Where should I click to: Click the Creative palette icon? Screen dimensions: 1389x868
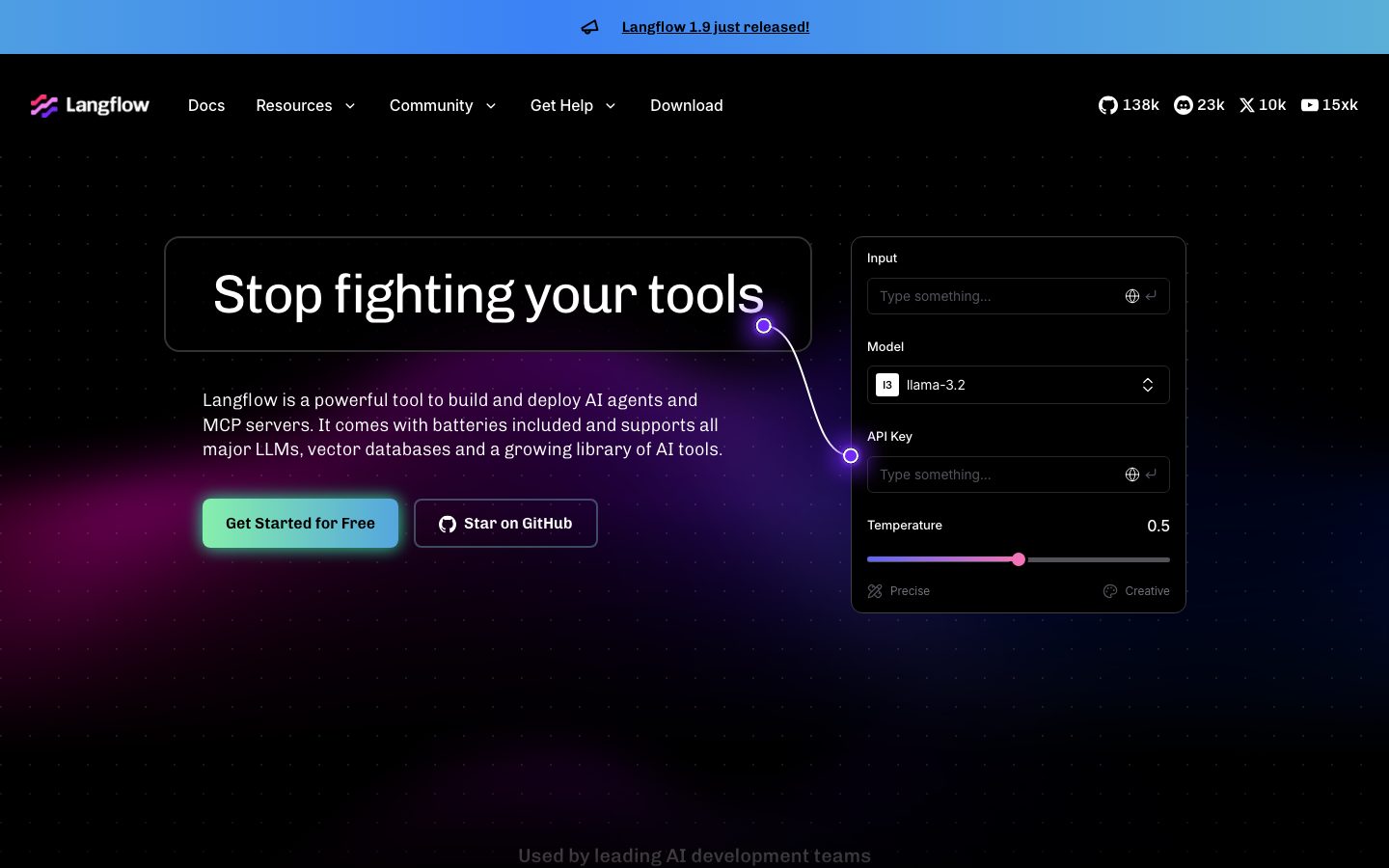pos(1110,591)
